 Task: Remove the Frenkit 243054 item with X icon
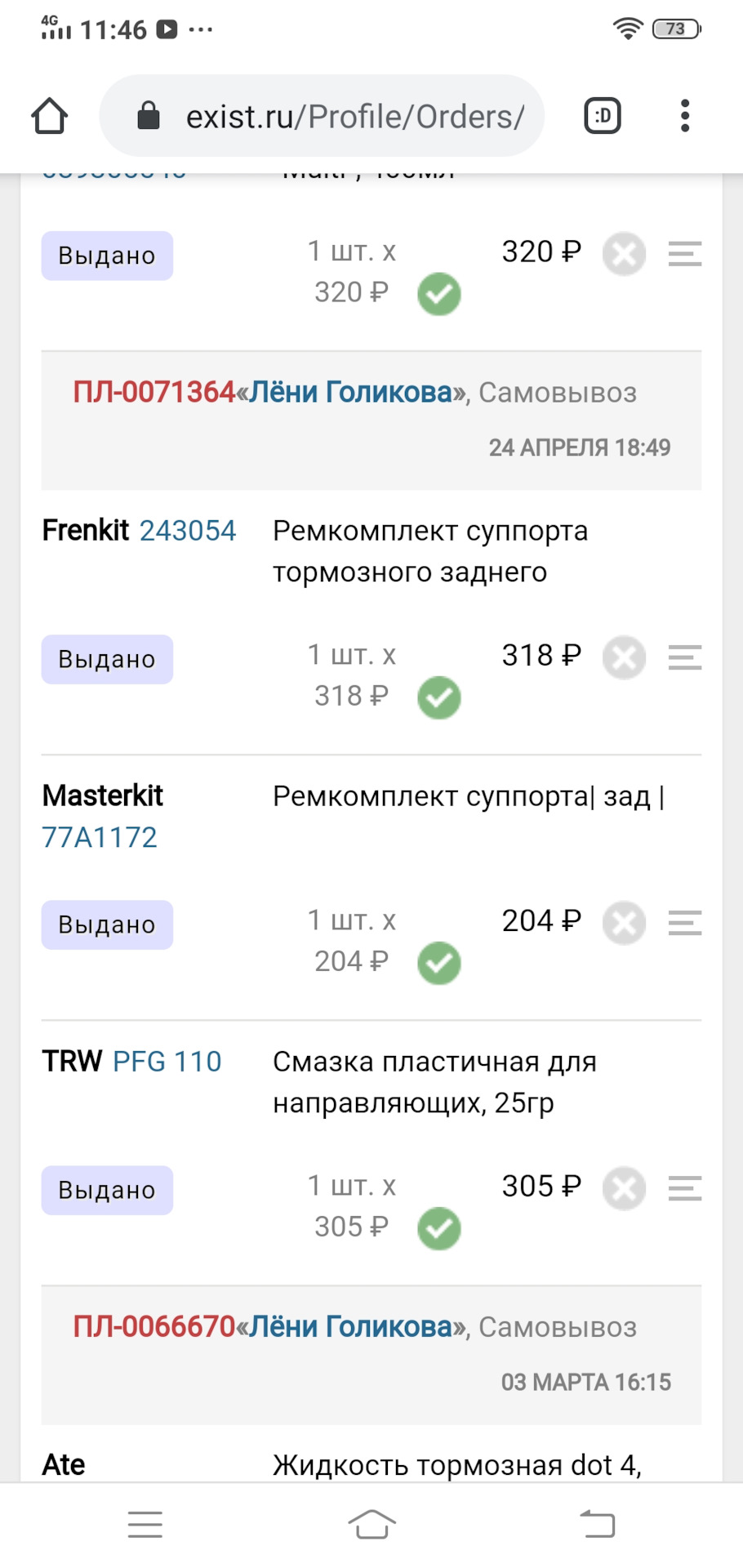[623, 657]
